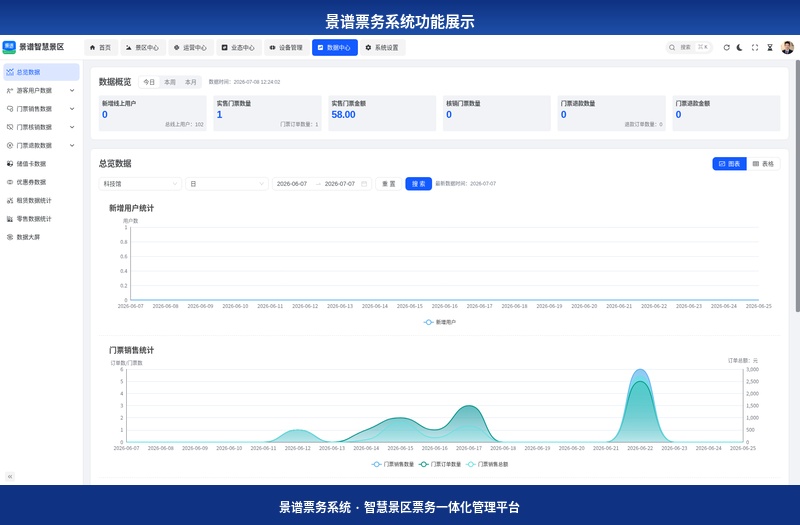The image size is (800, 525).
Task: Click the 搜索 input in top bar
Action: pos(689,47)
